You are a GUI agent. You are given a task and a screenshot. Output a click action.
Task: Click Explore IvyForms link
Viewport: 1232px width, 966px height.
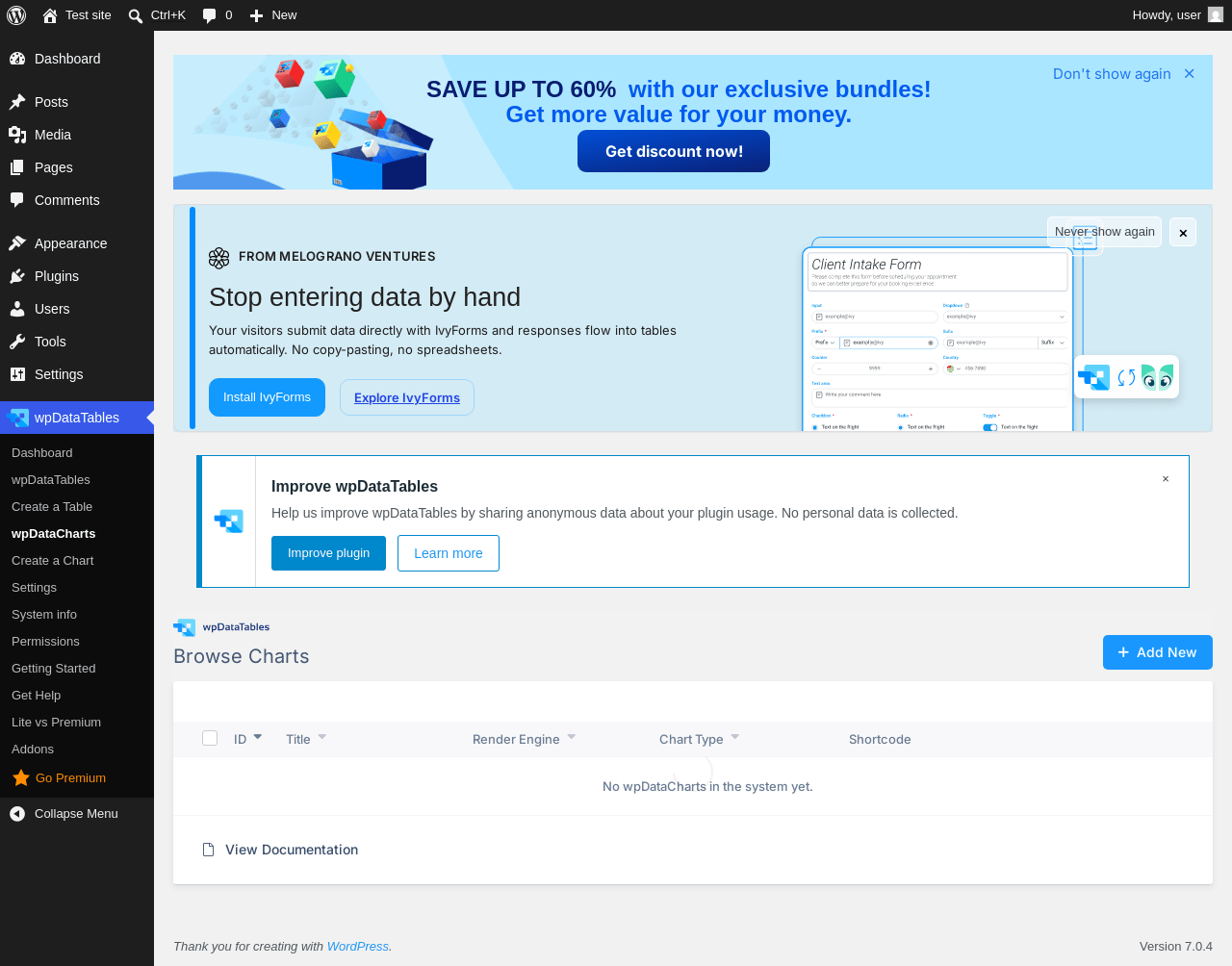pos(407,397)
